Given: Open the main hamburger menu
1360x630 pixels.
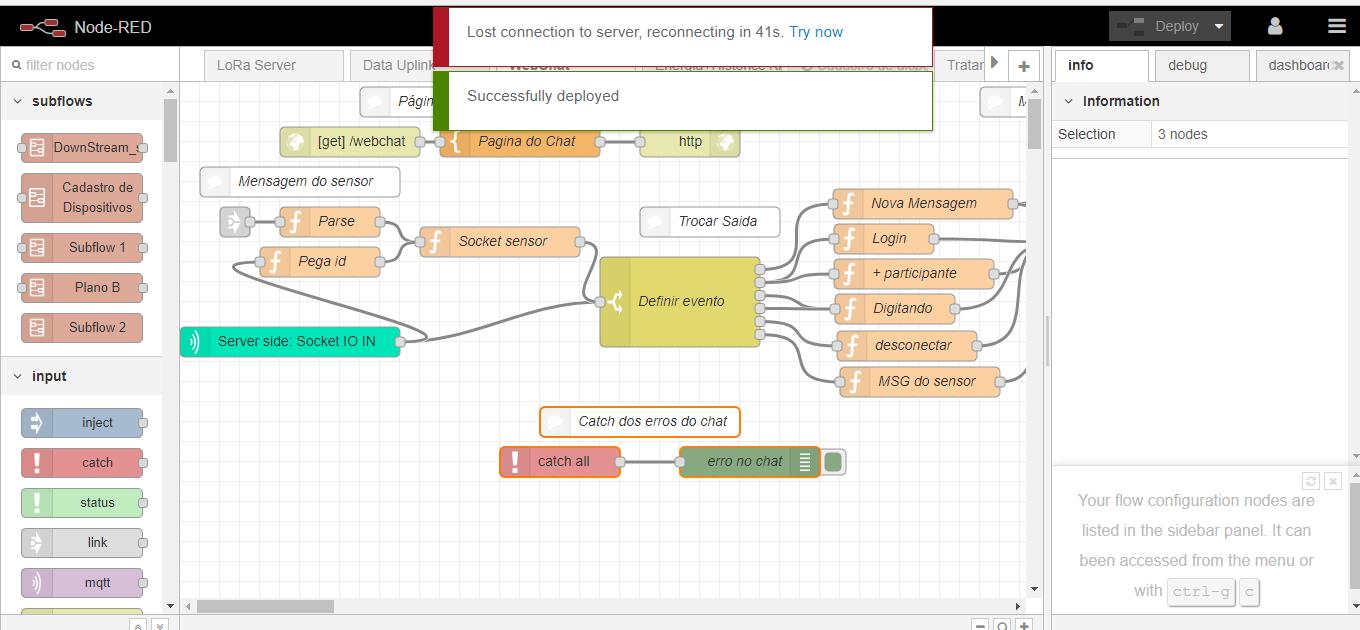Looking at the screenshot, I should coord(1337,26).
